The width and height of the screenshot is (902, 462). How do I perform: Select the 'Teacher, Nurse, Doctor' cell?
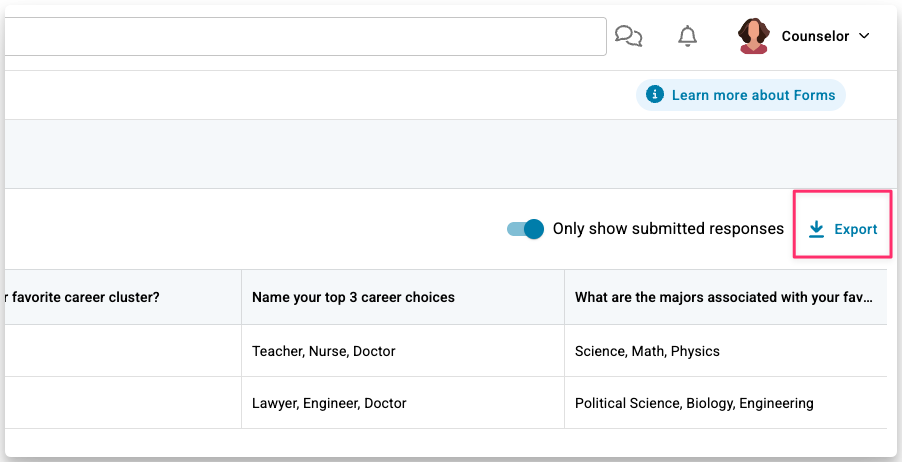pyautogui.click(x=324, y=351)
